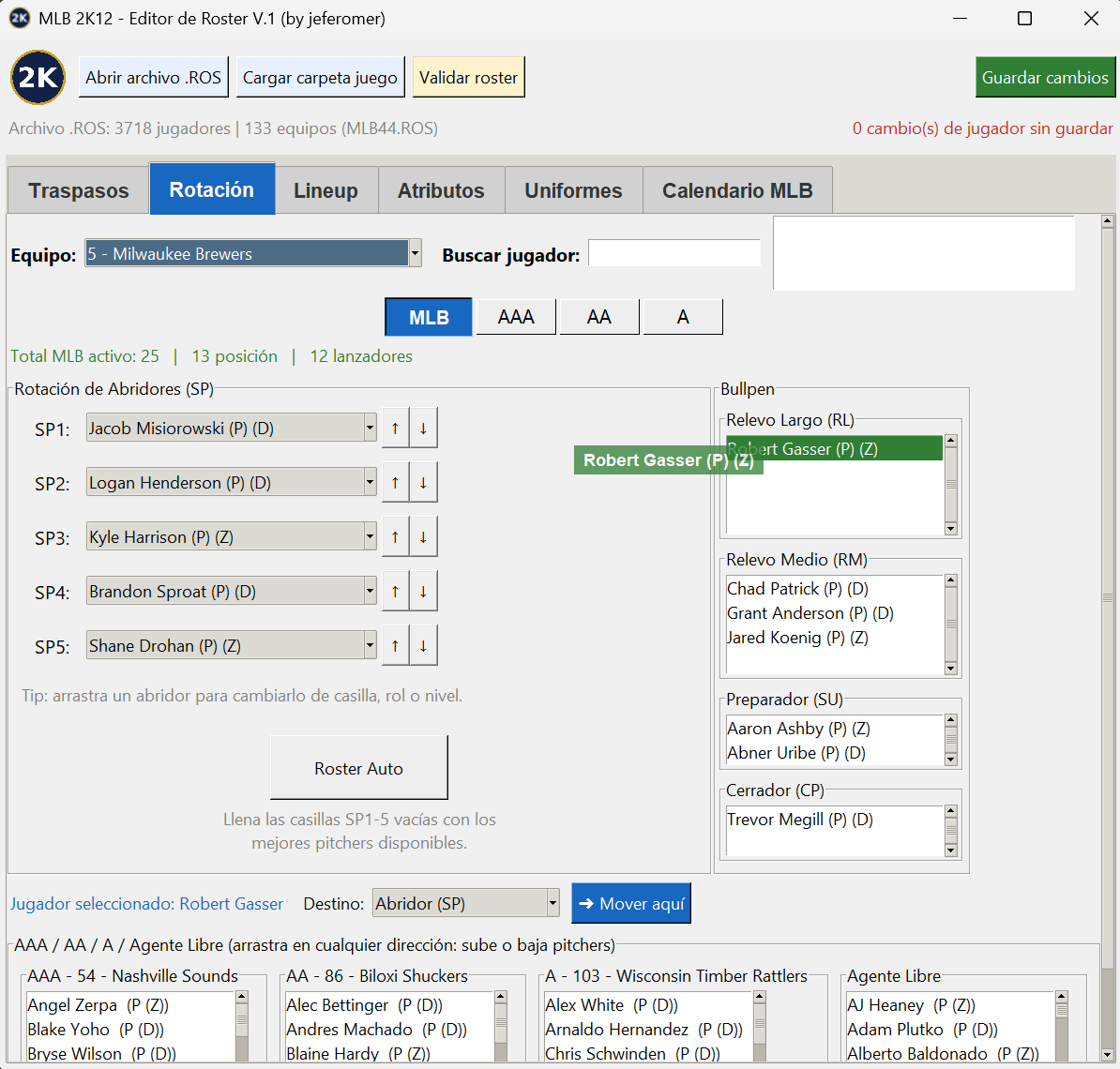Move SP1 Jacob Misiorowski down

point(424,428)
